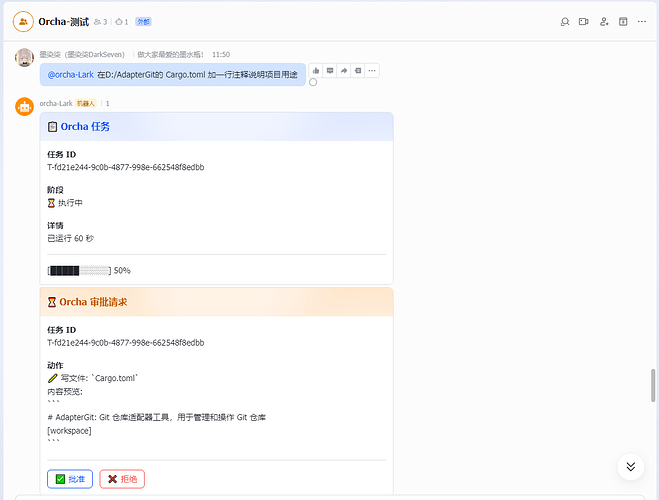Open the Orcha-测试 group avatar

[x=23, y=21]
